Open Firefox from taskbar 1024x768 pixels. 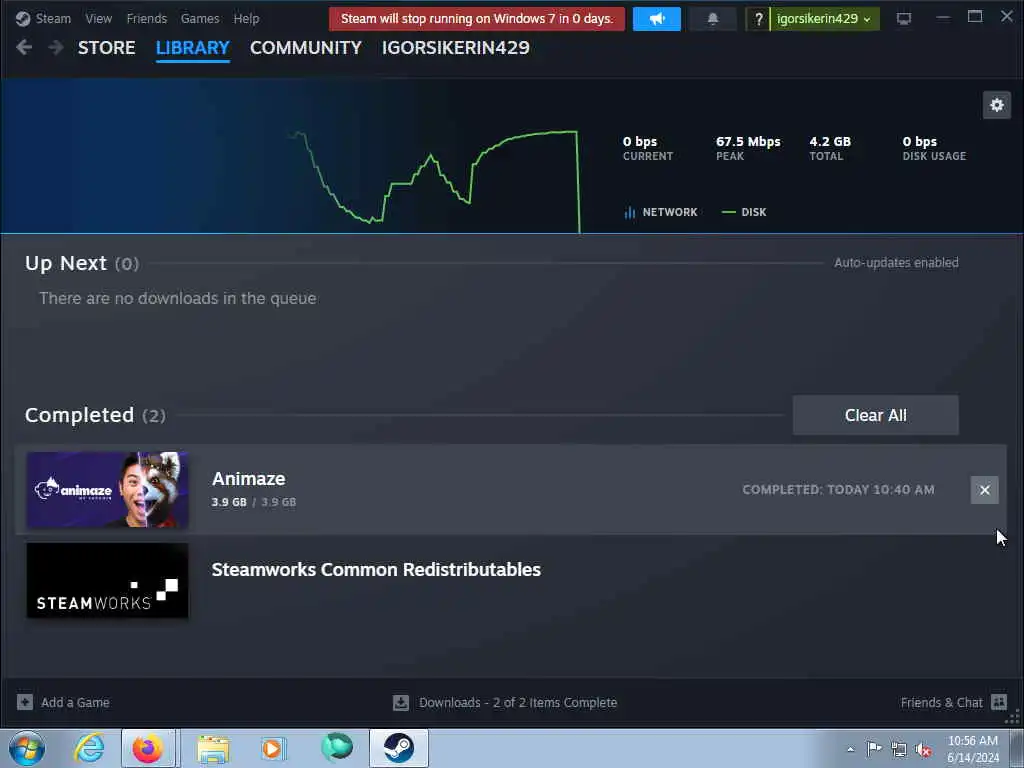(x=148, y=748)
